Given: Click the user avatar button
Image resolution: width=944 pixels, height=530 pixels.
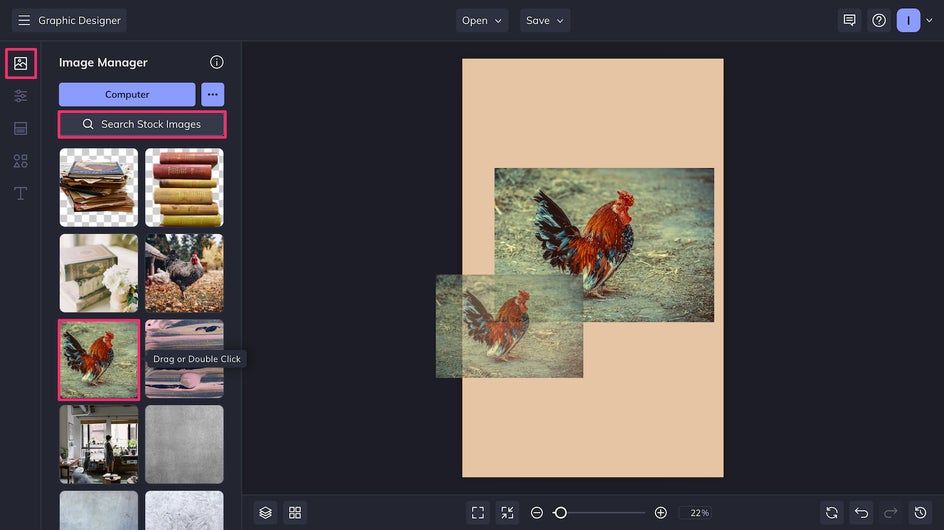Looking at the screenshot, I should coord(908,20).
